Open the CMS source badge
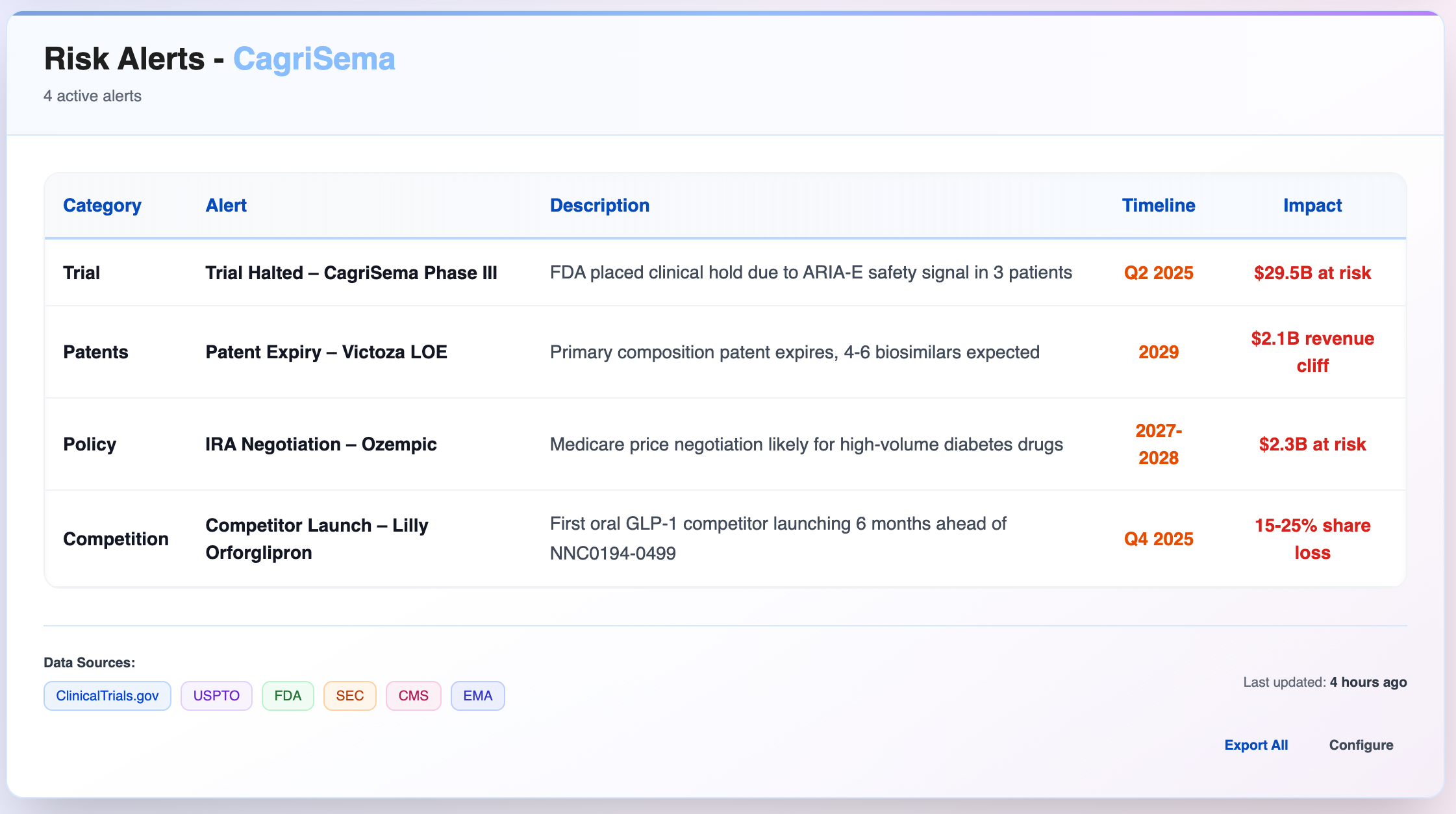 click(x=413, y=696)
